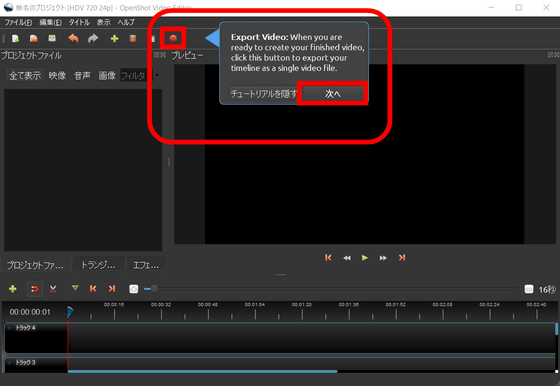The height and width of the screenshot is (386, 560).
Task: Click the チュートリアルを隠す button
Action: point(264,94)
